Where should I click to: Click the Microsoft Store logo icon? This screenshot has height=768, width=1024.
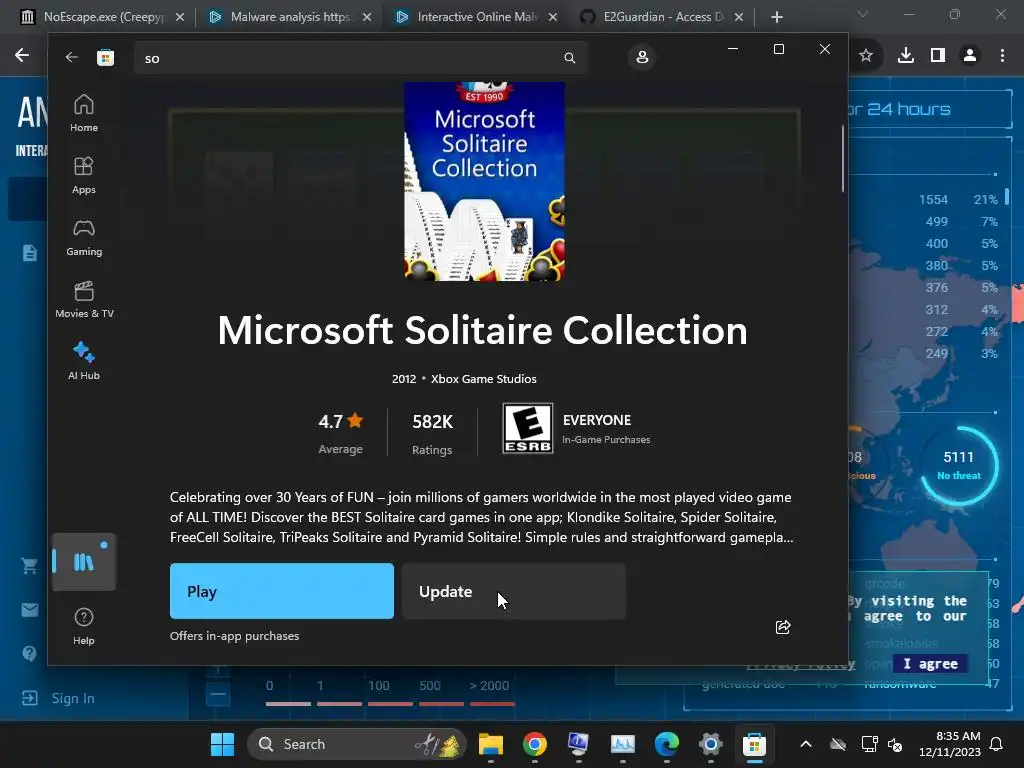click(x=106, y=57)
